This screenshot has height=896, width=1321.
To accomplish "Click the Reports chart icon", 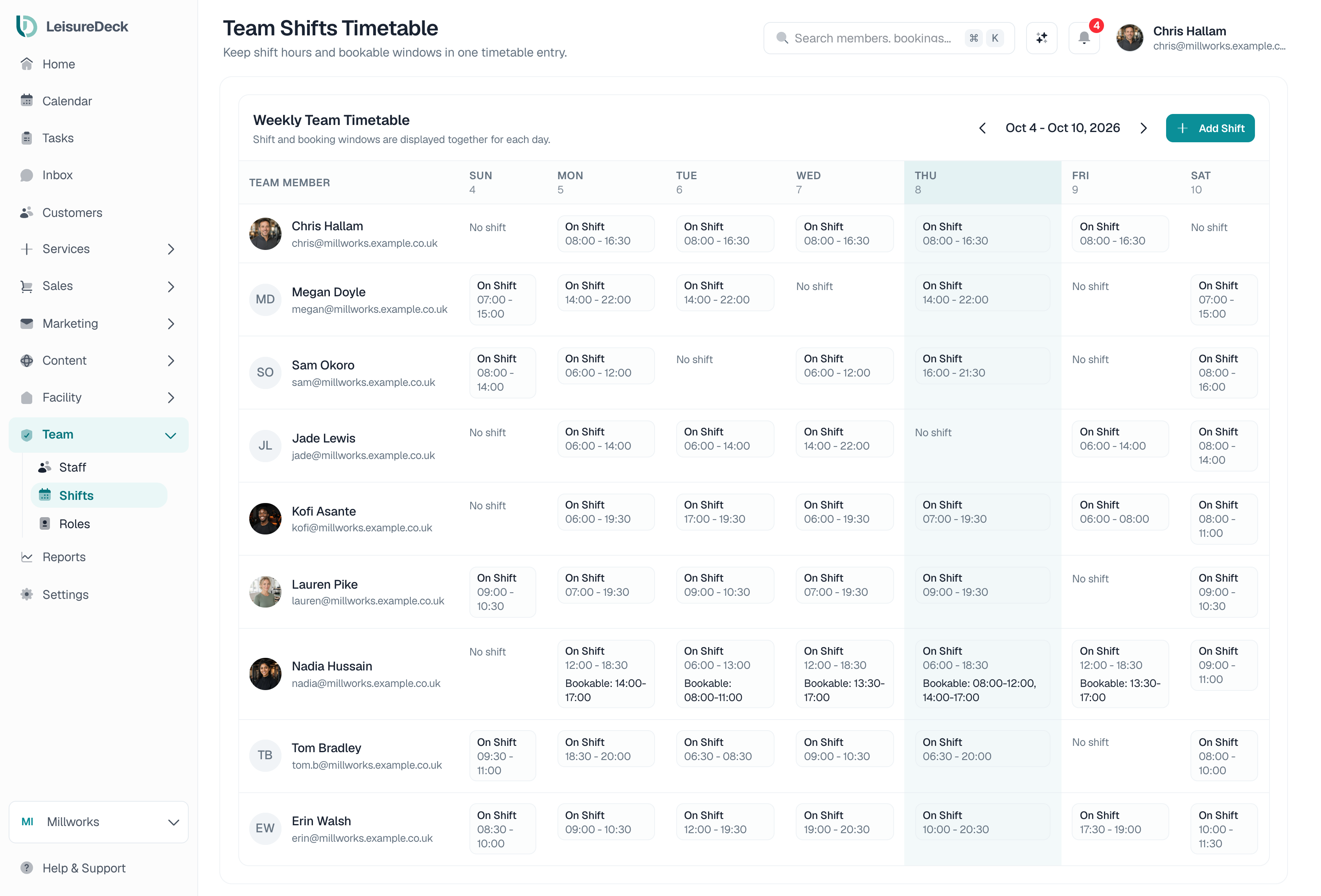I will click(27, 557).
